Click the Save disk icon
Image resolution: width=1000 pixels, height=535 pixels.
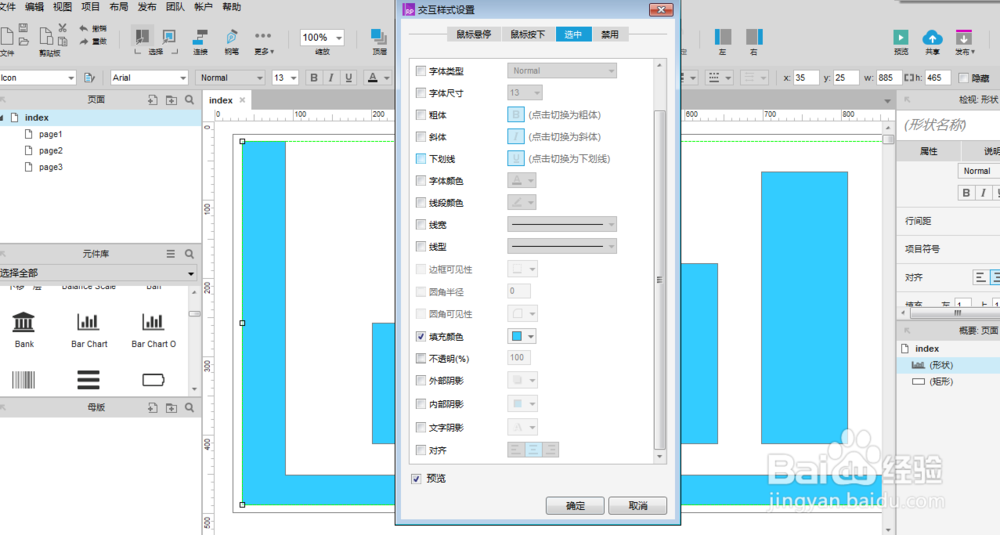24,28
